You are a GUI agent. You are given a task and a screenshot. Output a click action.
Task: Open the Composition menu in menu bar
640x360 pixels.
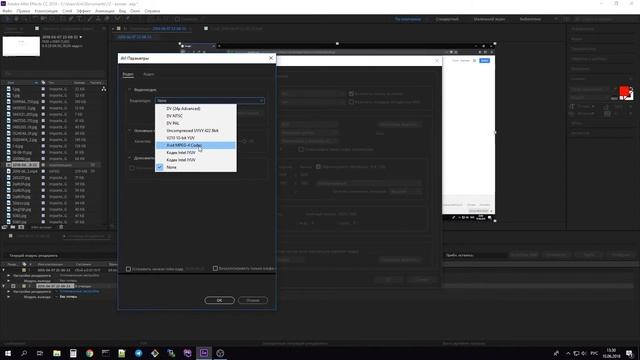click(46, 11)
